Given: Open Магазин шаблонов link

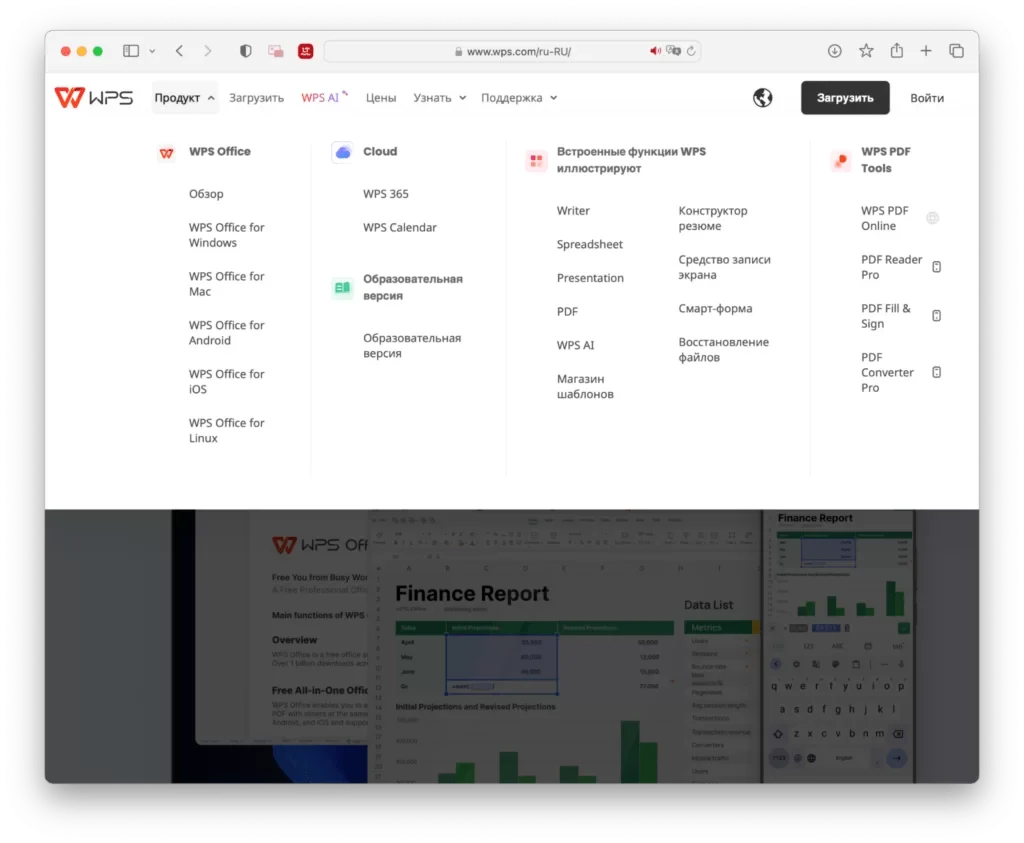Looking at the screenshot, I should [x=585, y=387].
